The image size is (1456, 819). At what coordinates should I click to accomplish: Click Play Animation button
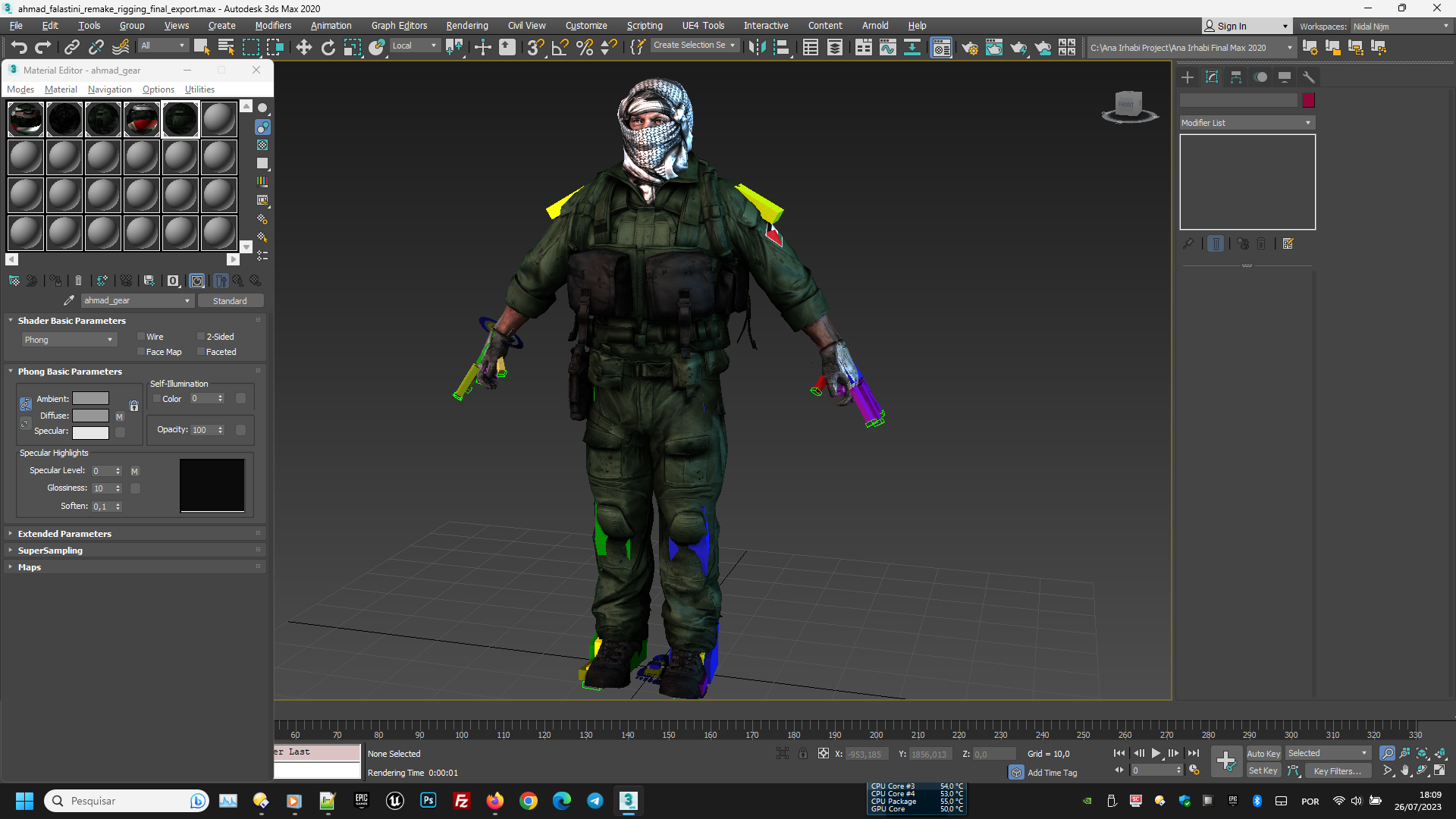[1156, 753]
